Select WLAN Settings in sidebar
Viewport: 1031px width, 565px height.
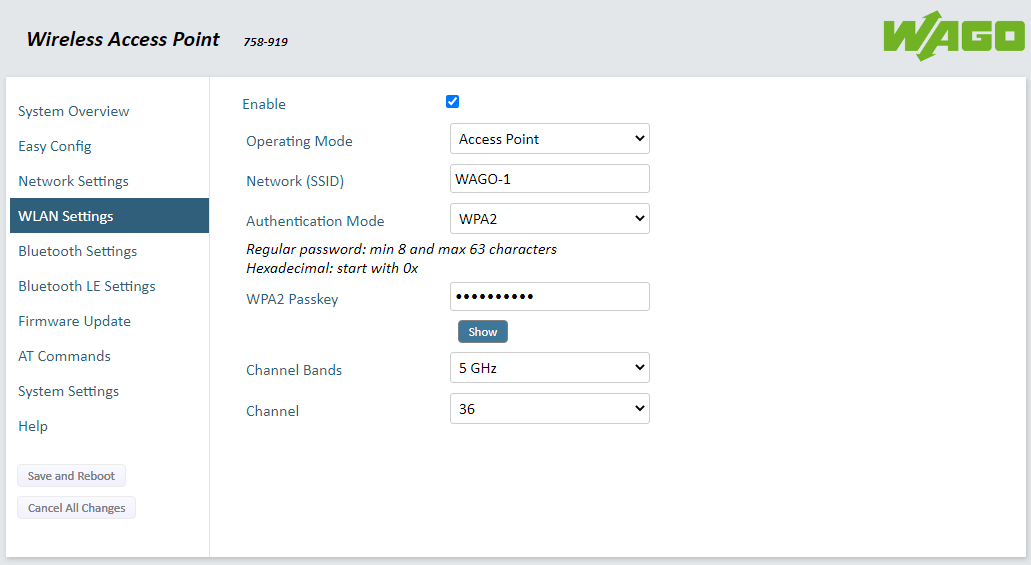point(66,216)
